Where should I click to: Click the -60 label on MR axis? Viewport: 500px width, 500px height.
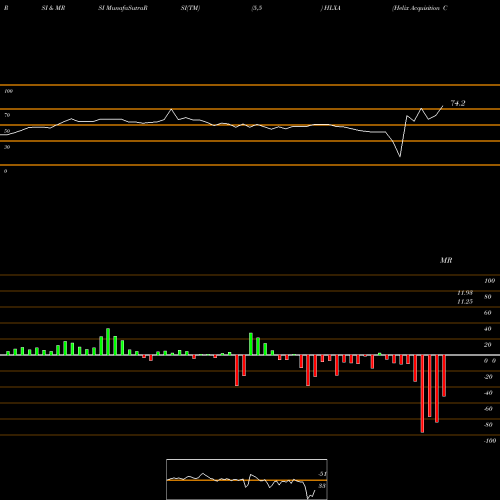pos(488,409)
